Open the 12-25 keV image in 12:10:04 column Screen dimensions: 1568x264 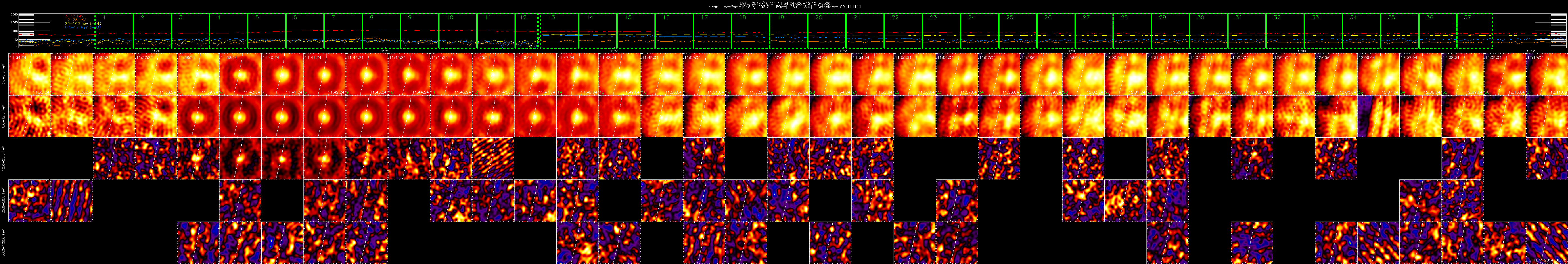coord(1547,158)
